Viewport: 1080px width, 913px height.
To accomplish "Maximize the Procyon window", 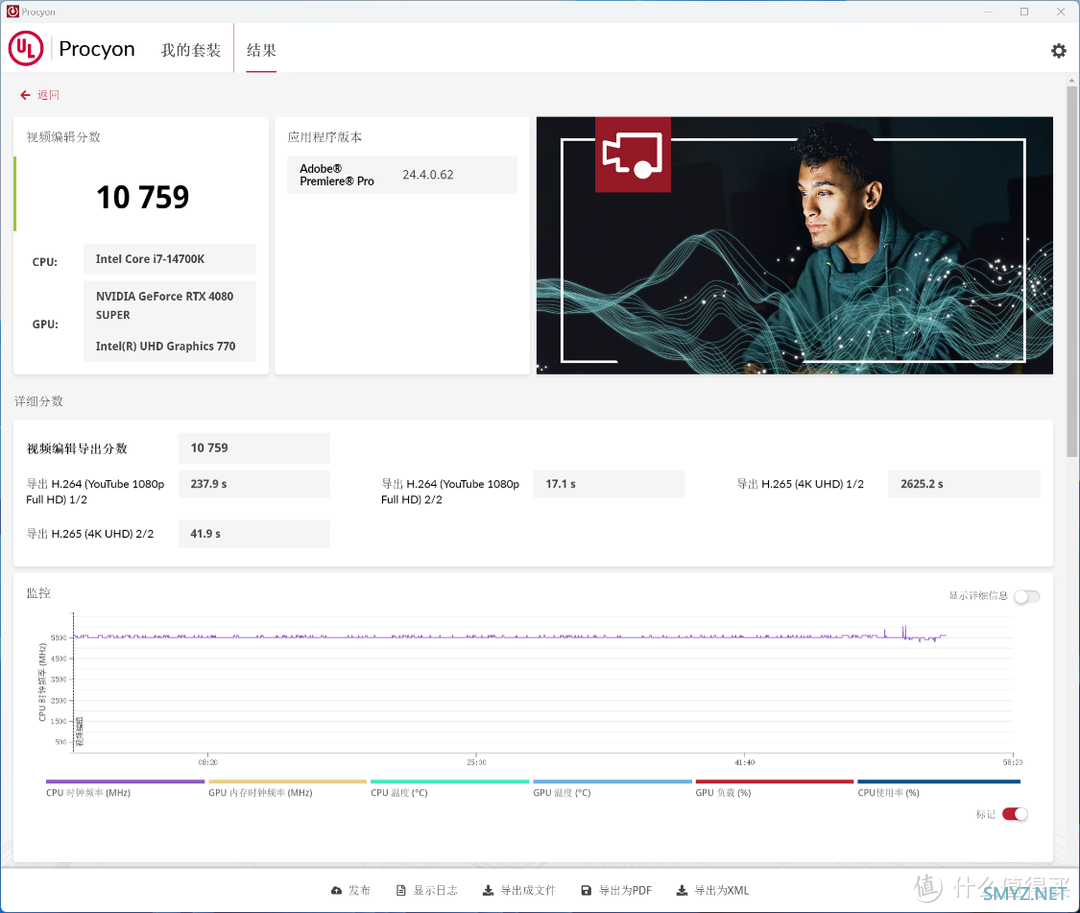I will (1024, 12).
